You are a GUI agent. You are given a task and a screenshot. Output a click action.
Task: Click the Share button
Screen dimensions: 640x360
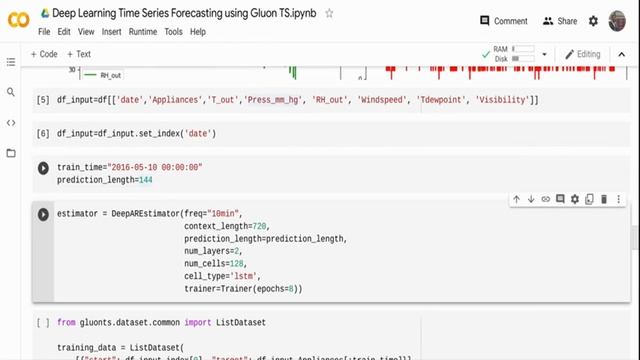[560, 21]
